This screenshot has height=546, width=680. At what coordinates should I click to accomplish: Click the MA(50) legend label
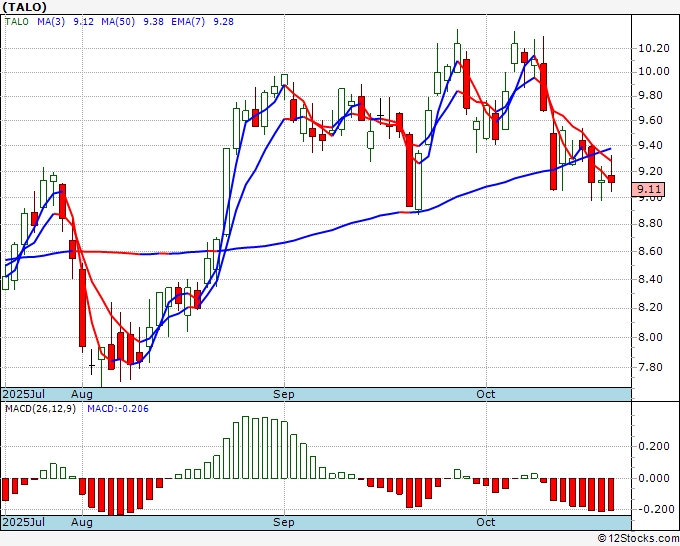[x=118, y=22]
